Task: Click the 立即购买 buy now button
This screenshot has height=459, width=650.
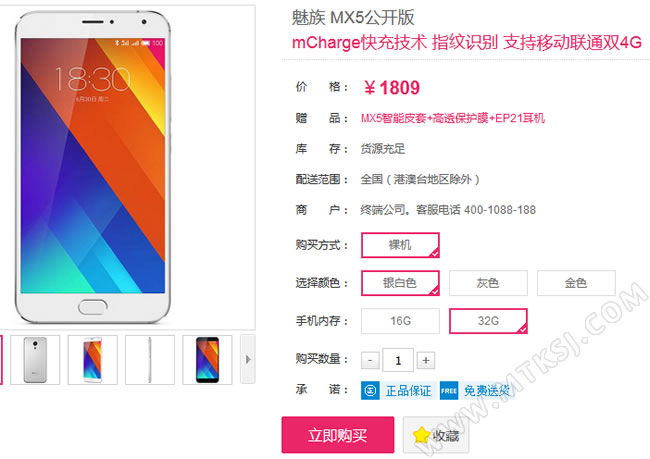Action: coord(338,435)
